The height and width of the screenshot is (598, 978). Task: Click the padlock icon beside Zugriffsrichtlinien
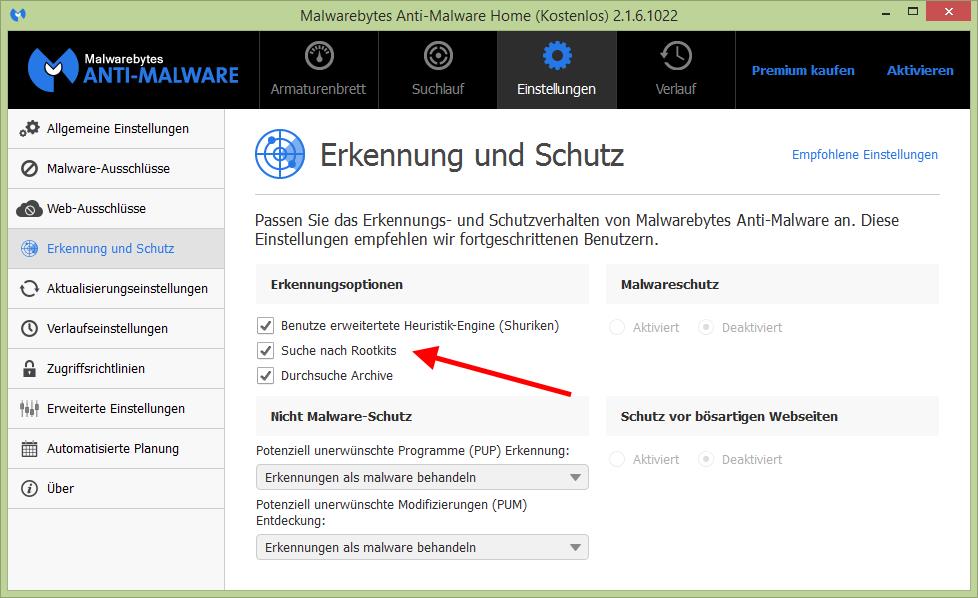pyautogui.click(x=29, y=368)
